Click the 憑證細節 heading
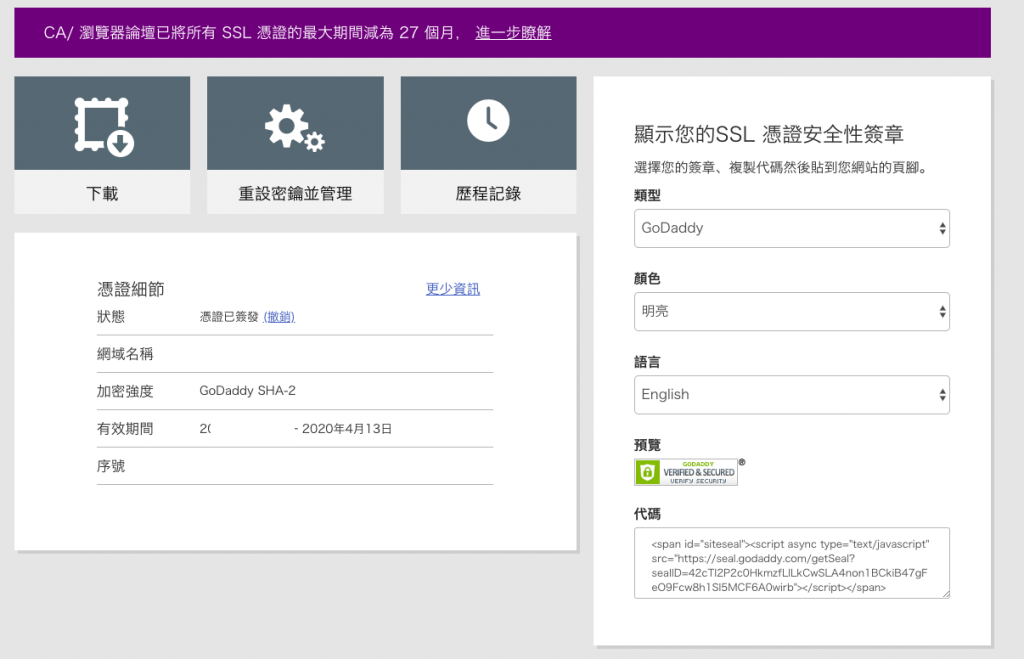 coord(131,289)
